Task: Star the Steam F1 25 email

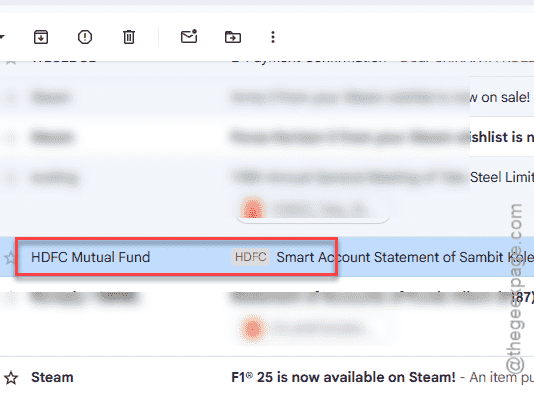Action: 11,378
